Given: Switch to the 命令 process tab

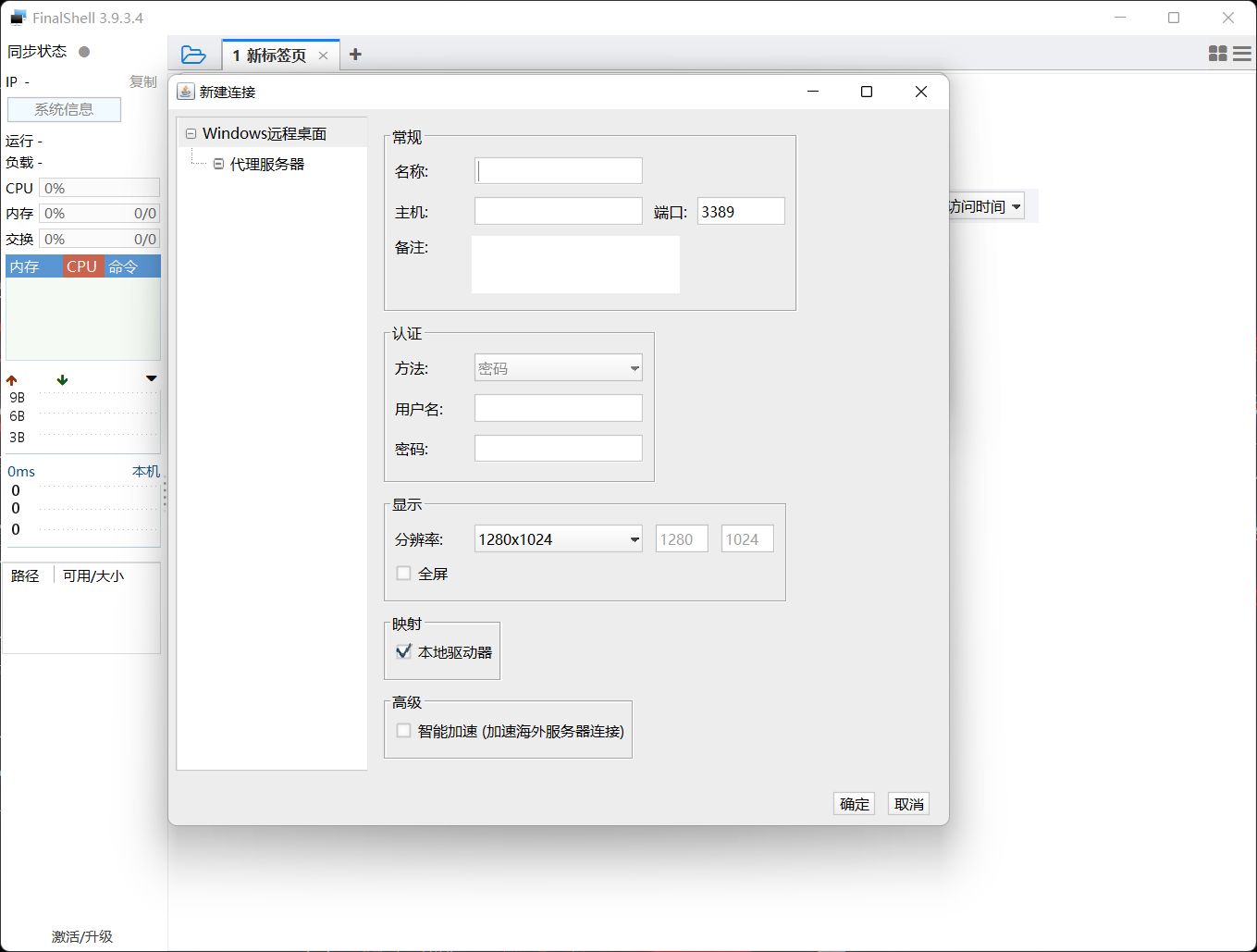Looking at the screenshot, I should point(131,266).
